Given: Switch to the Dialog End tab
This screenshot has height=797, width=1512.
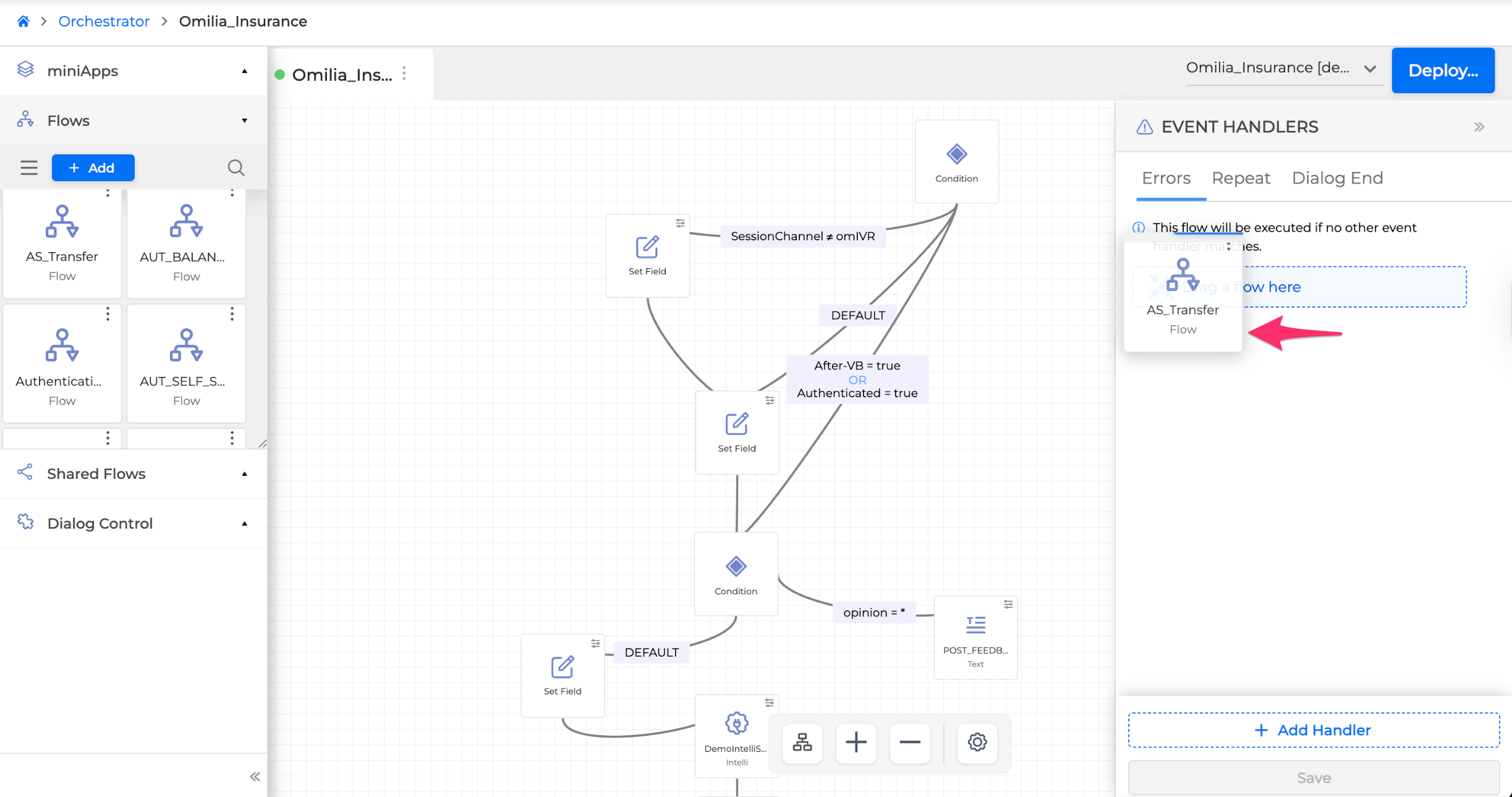Looking at the screenshot, I should point(1337,179).
